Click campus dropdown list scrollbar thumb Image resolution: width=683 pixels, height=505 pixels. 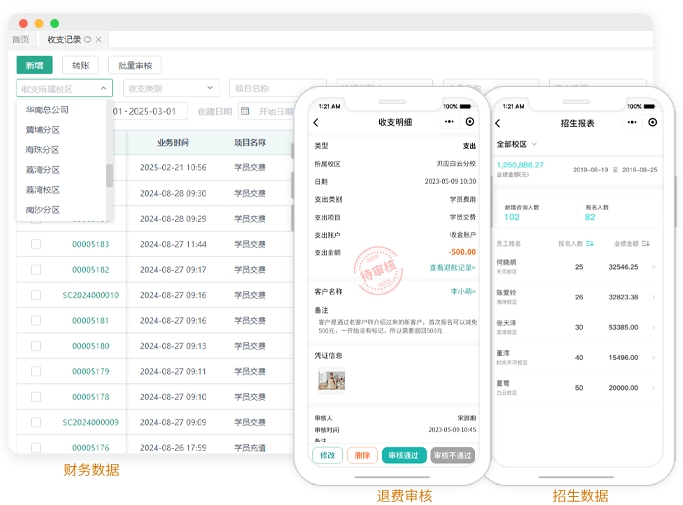click(x=109, y=176)
